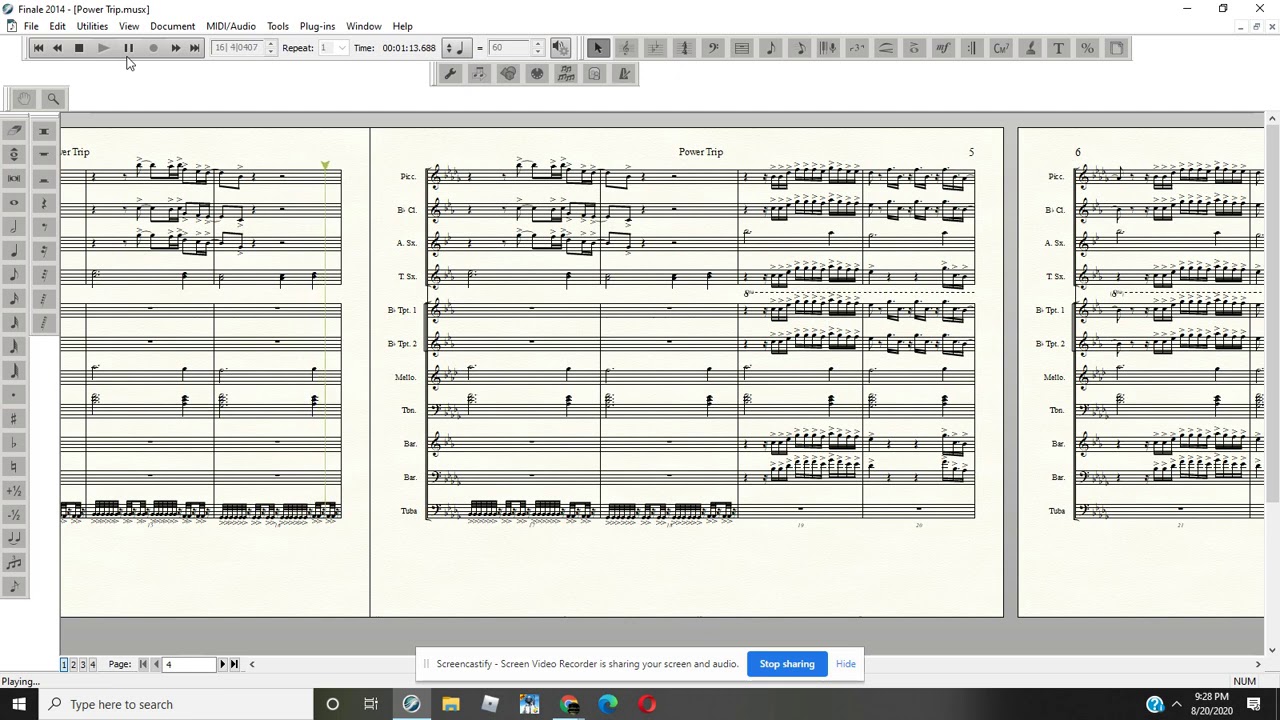Viewport: 1280px width, 720px height.
Task: Click the page number input field
Action: [x=189, y=664]
